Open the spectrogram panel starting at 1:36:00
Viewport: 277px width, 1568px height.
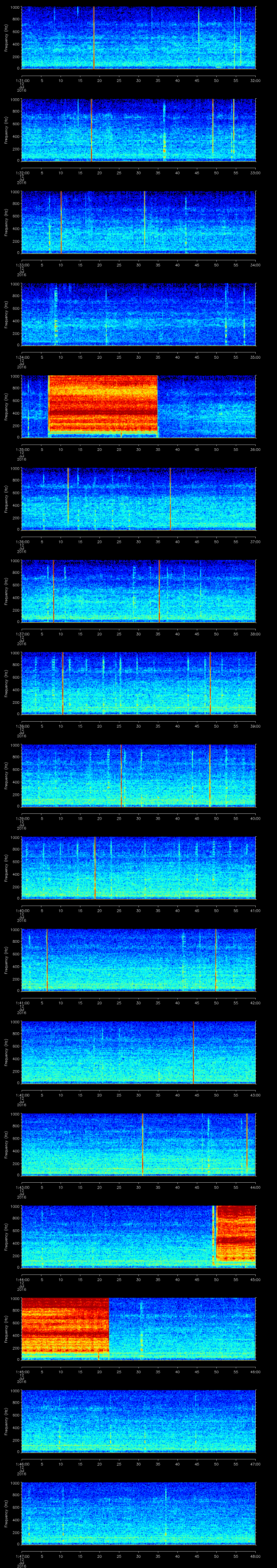pyautogui.click(x=139, y=499)
